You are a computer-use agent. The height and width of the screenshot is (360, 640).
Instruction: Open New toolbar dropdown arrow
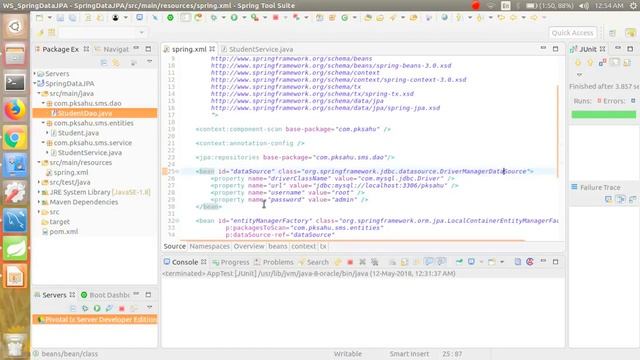pos(49,18)
